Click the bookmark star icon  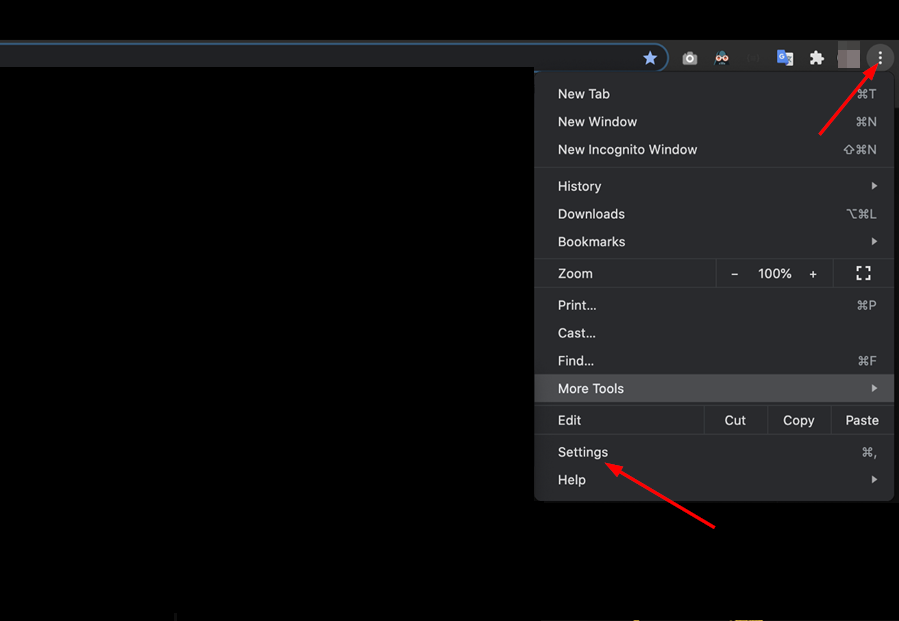click(650, 58)
